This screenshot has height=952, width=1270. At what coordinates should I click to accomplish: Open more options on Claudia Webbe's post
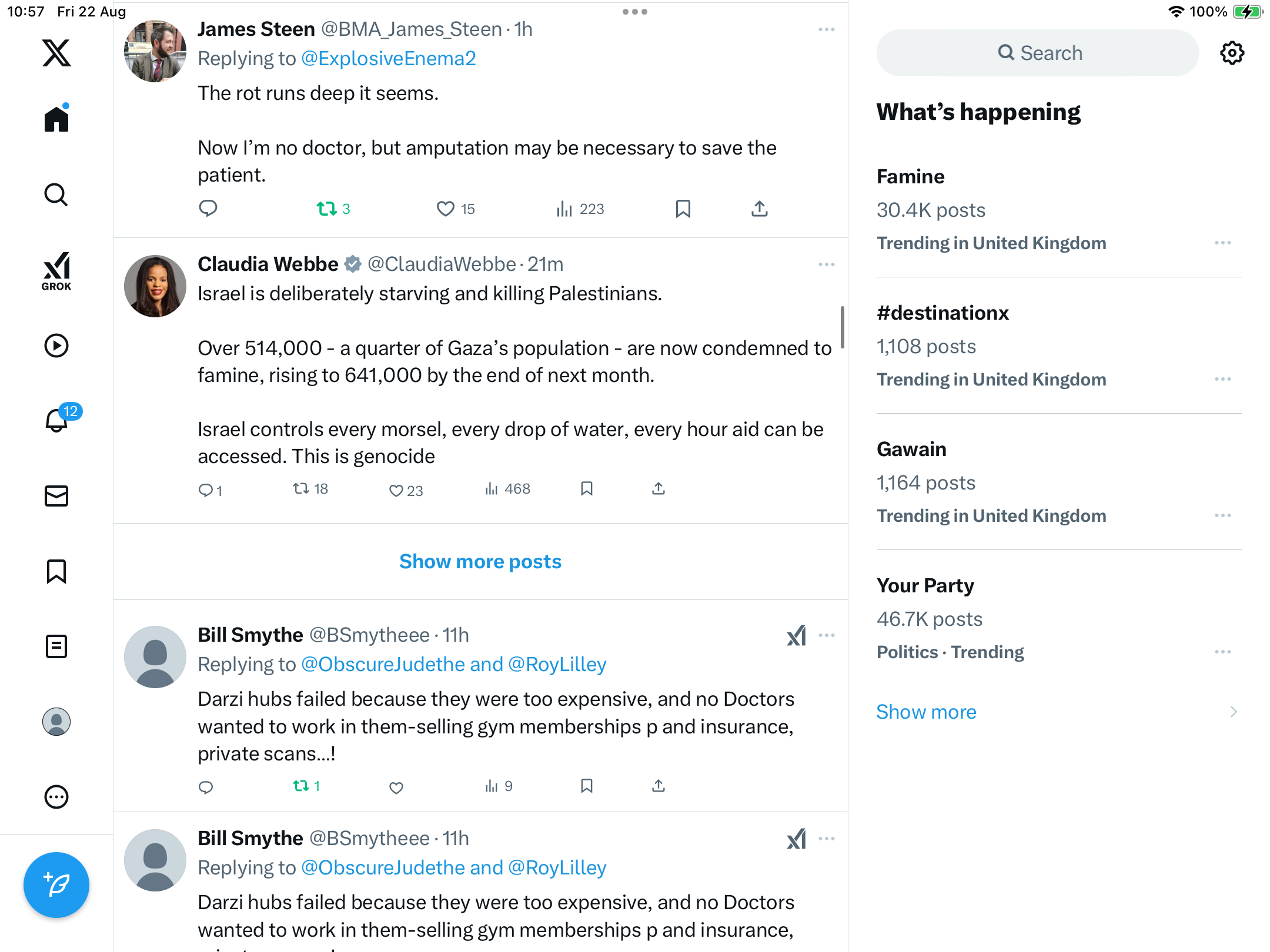pos(826,264)
